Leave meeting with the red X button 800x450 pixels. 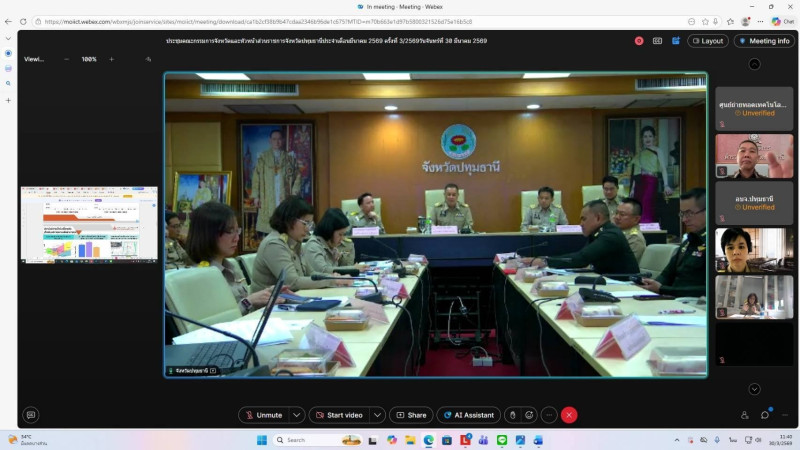pyautogui.click(x=569, y=415)
